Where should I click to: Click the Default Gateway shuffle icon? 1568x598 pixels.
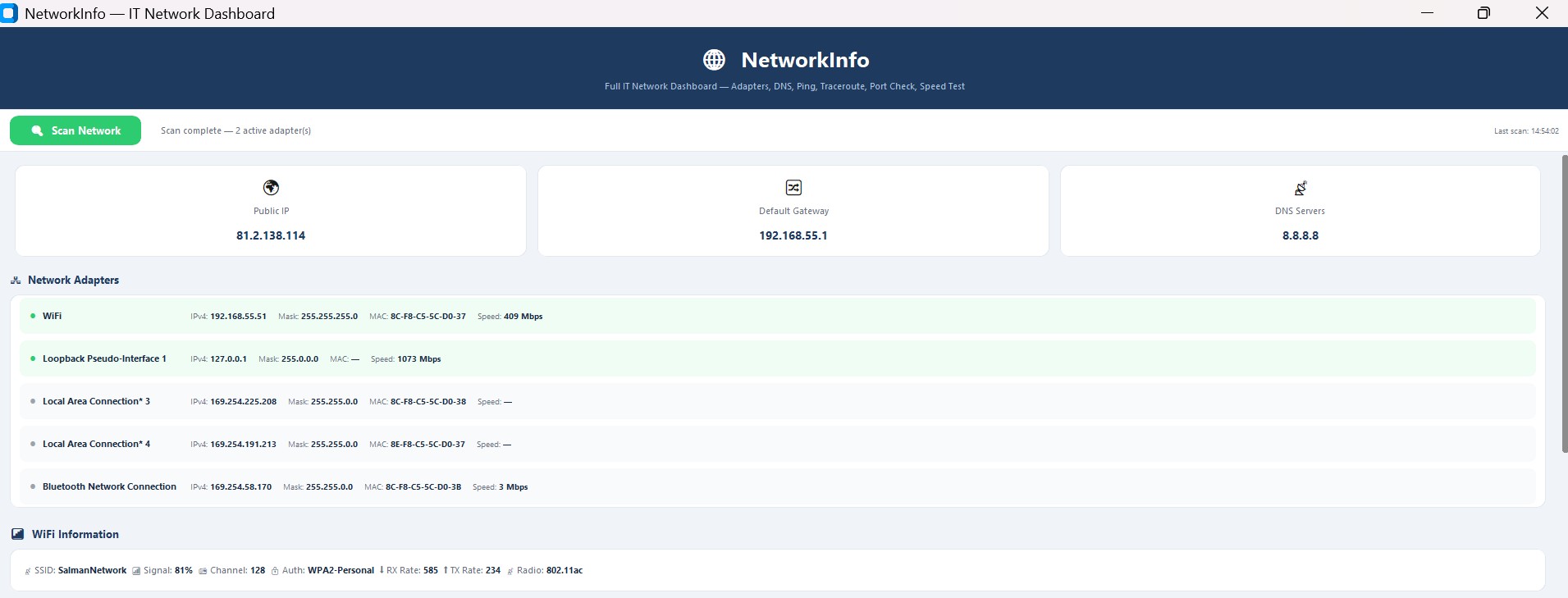tap(793, 188)
